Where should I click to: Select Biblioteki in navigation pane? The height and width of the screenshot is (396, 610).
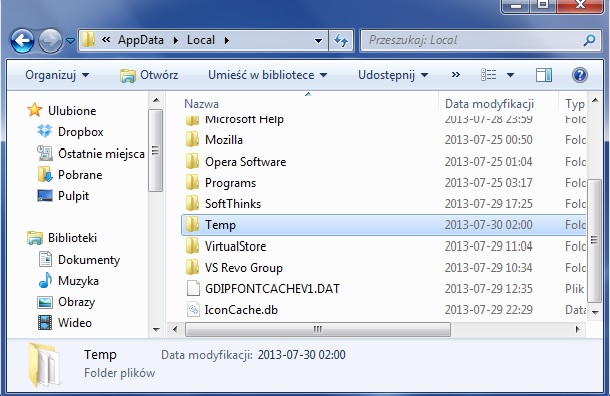coord(72,238)
